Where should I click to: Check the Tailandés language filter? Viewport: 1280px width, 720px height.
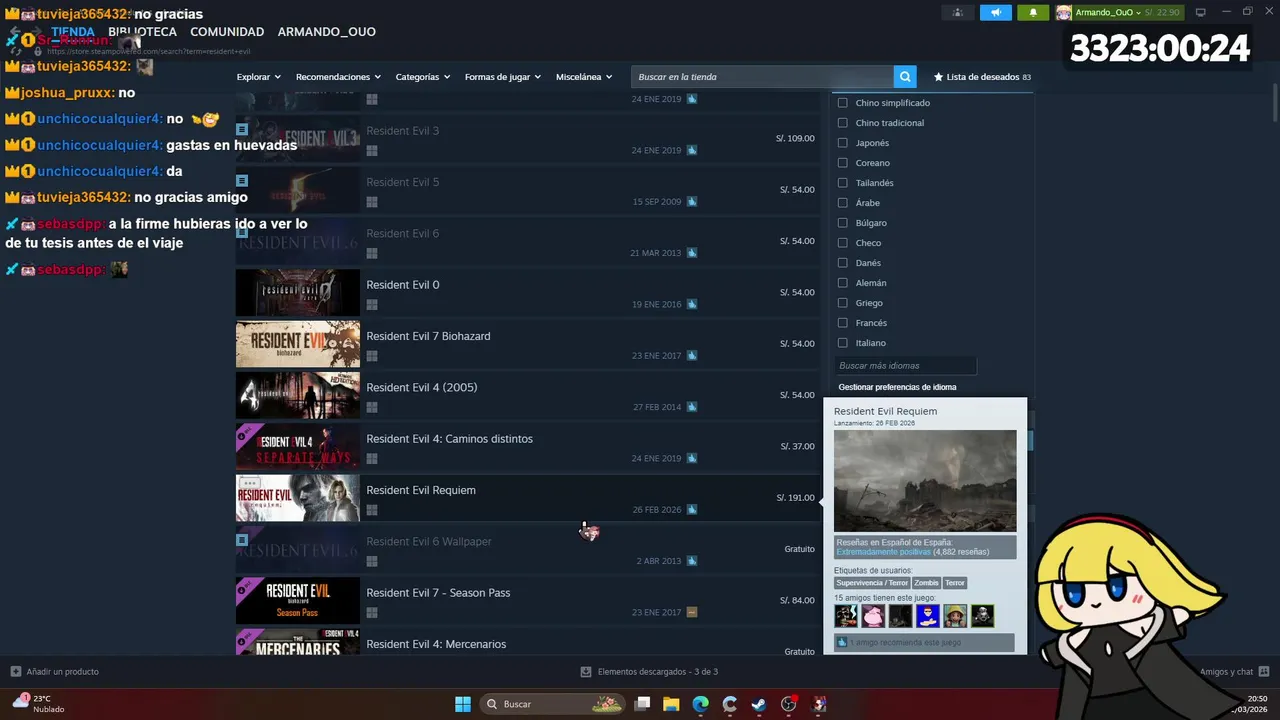click(x=842, y=183)
